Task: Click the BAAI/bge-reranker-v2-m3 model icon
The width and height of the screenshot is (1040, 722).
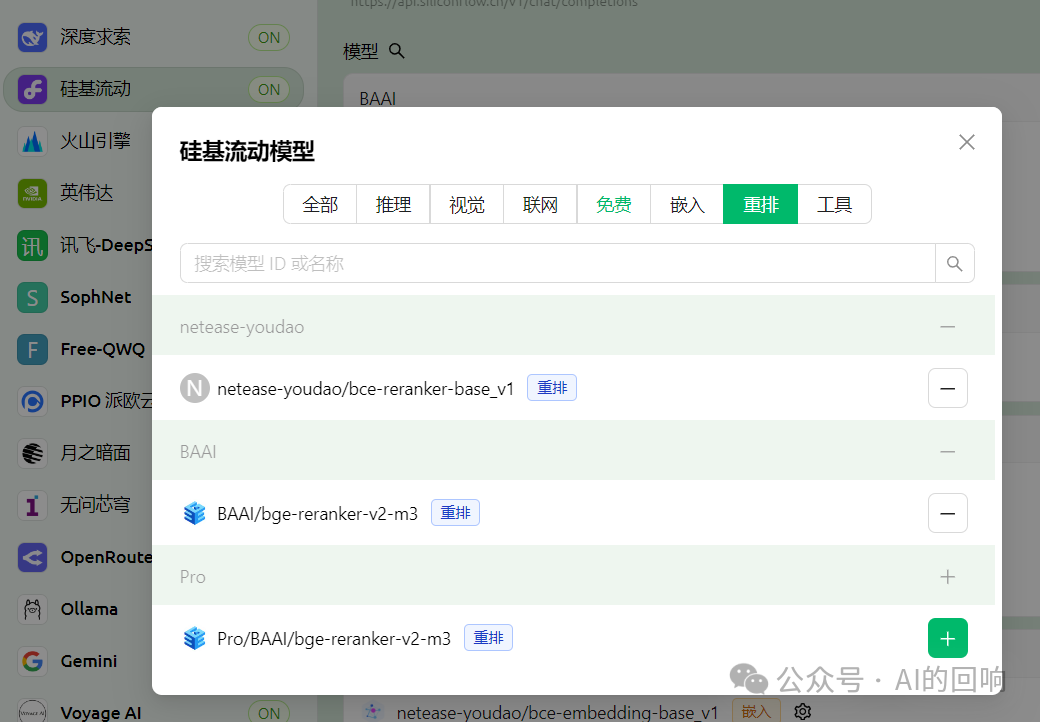Action: click(194, 513)
